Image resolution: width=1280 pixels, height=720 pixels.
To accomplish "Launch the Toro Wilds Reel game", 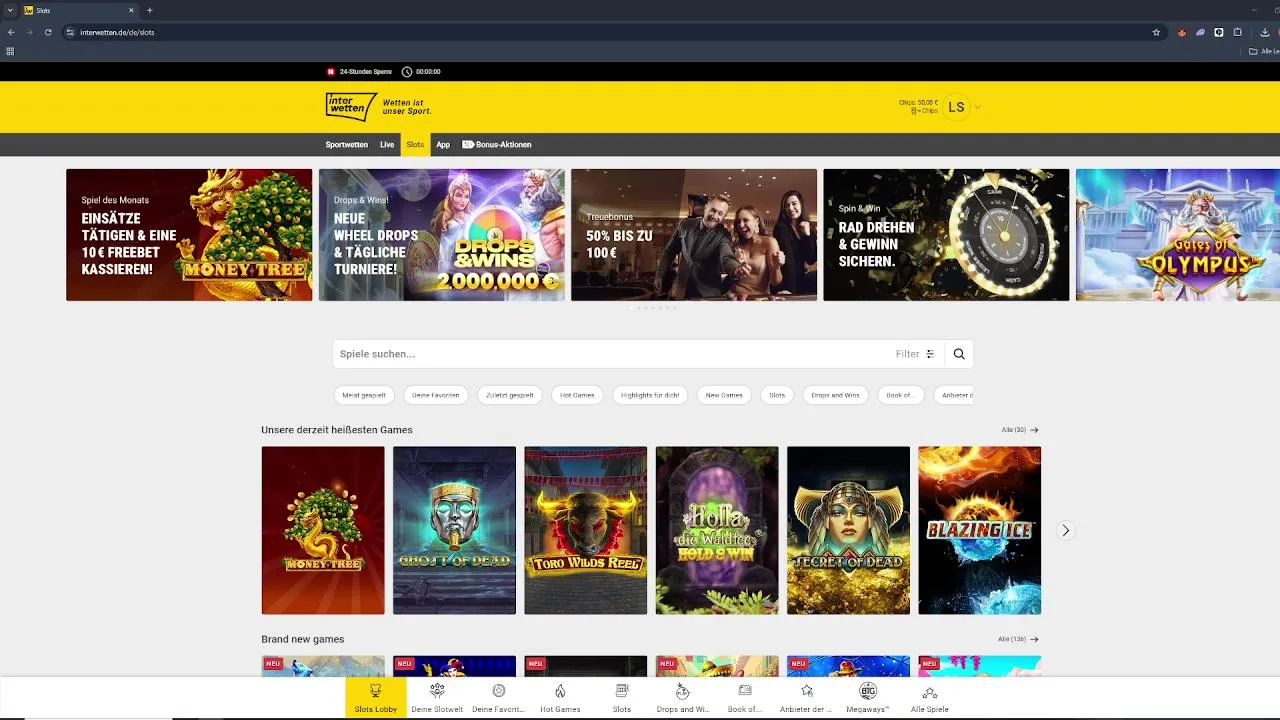I will tap(586, 530).
